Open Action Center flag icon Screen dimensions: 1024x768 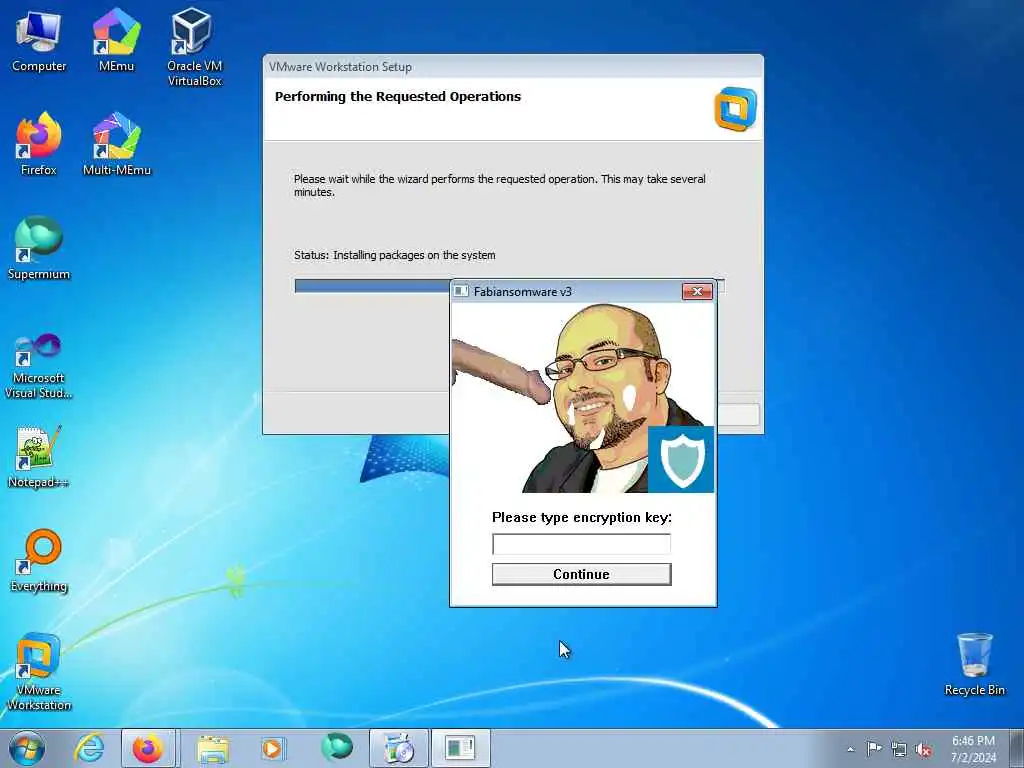(874, 748)
